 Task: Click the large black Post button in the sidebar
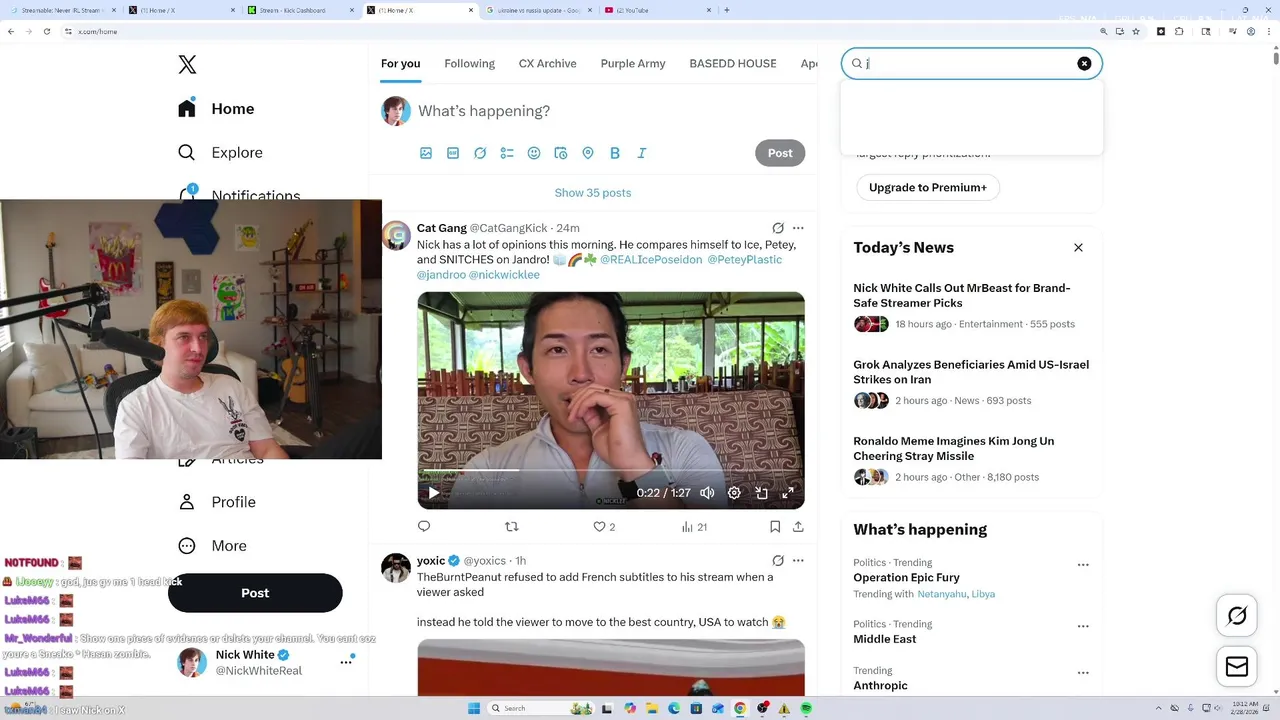(x=255, y=593)
